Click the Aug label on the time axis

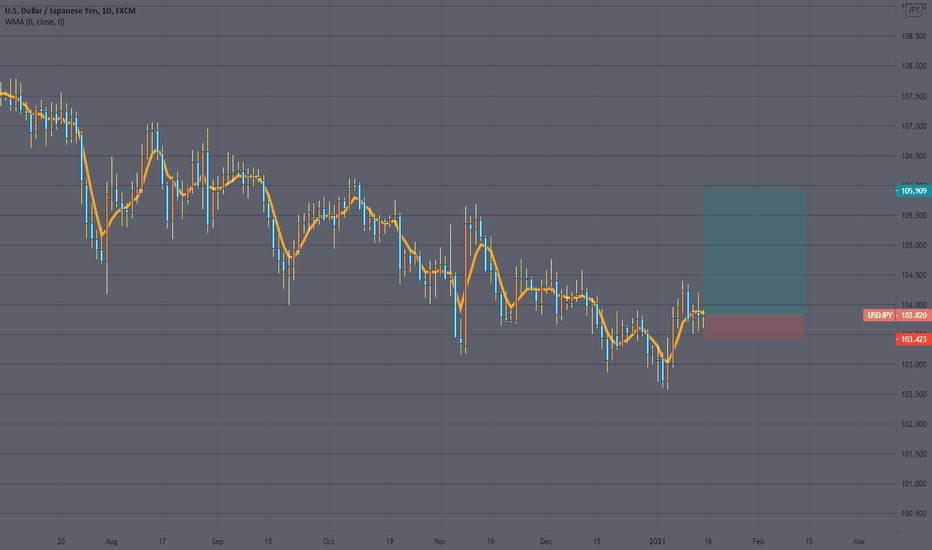[111, 542]
